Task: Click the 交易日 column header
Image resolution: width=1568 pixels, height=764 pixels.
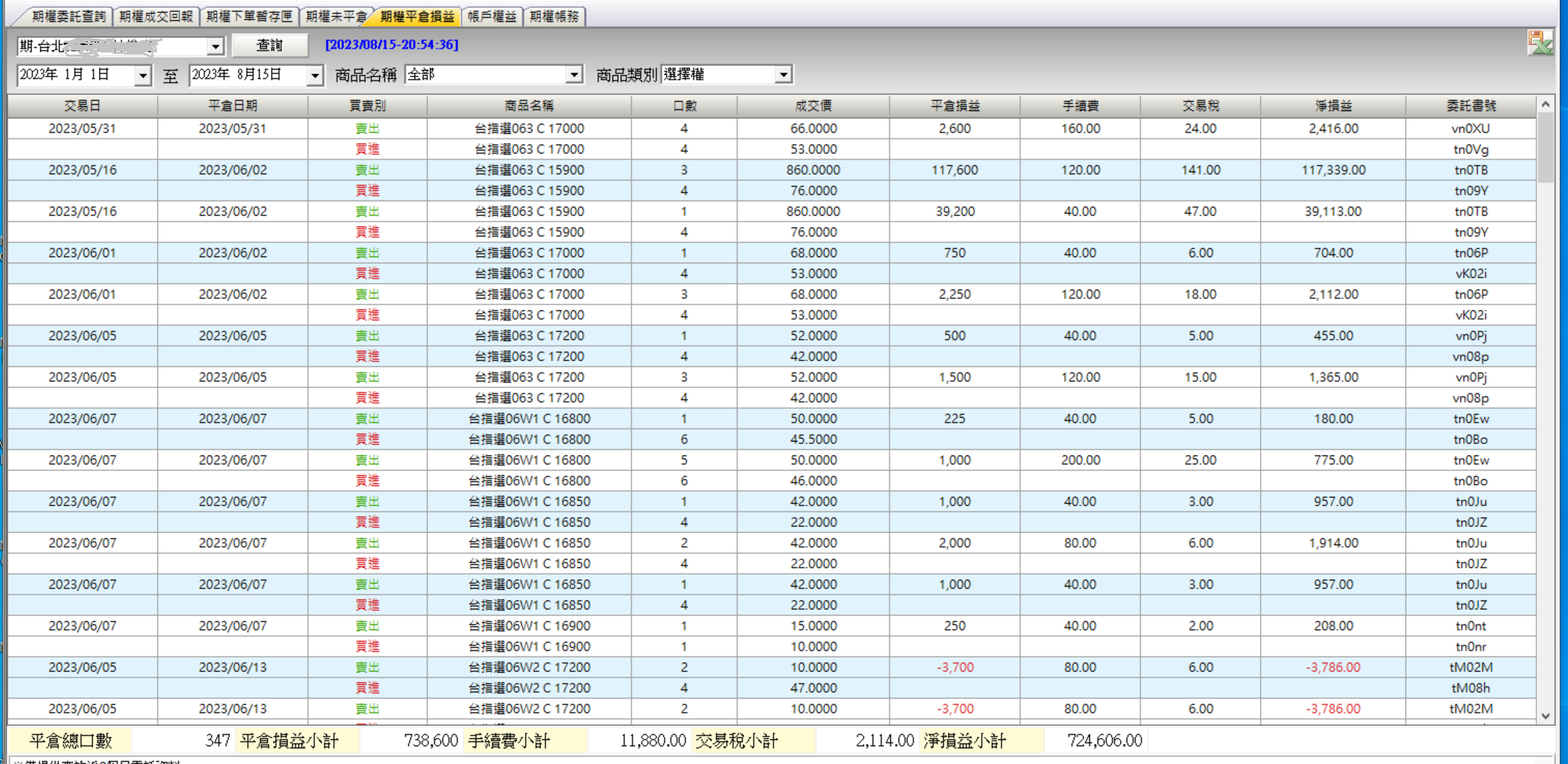Action: coord(82,106)
